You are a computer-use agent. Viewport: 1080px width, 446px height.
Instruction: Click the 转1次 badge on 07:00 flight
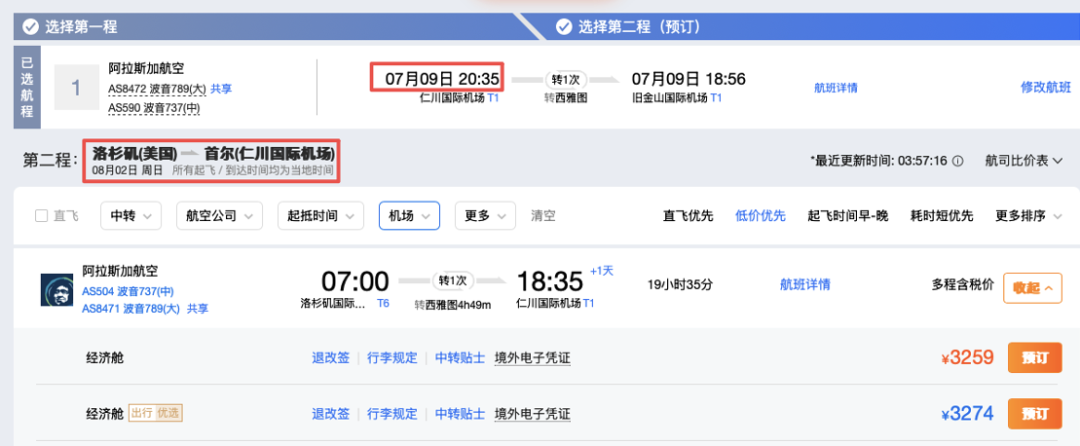tap(453, 280)
